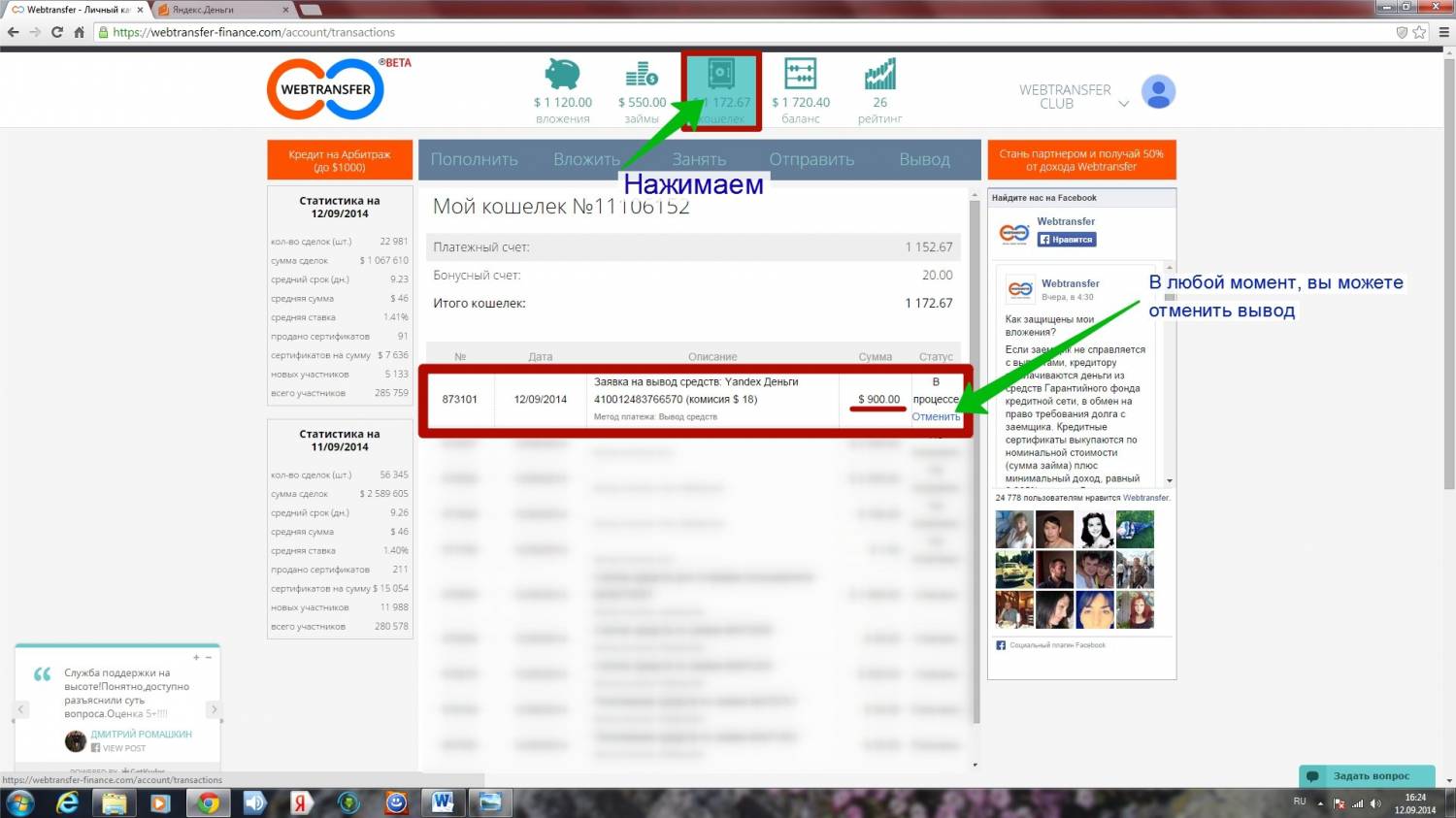Open browser home page
Viewport: 1456px width, 818px height.
(x=79, y=32)
